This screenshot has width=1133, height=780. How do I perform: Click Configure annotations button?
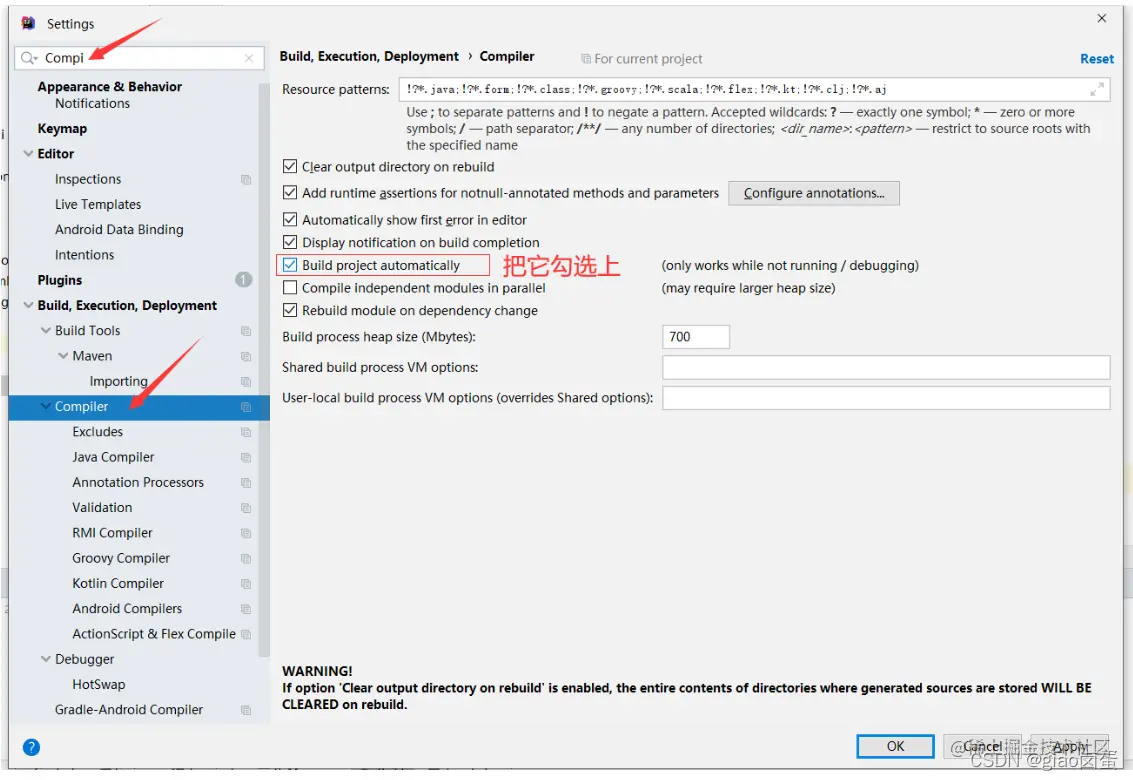tap(814, 193)
